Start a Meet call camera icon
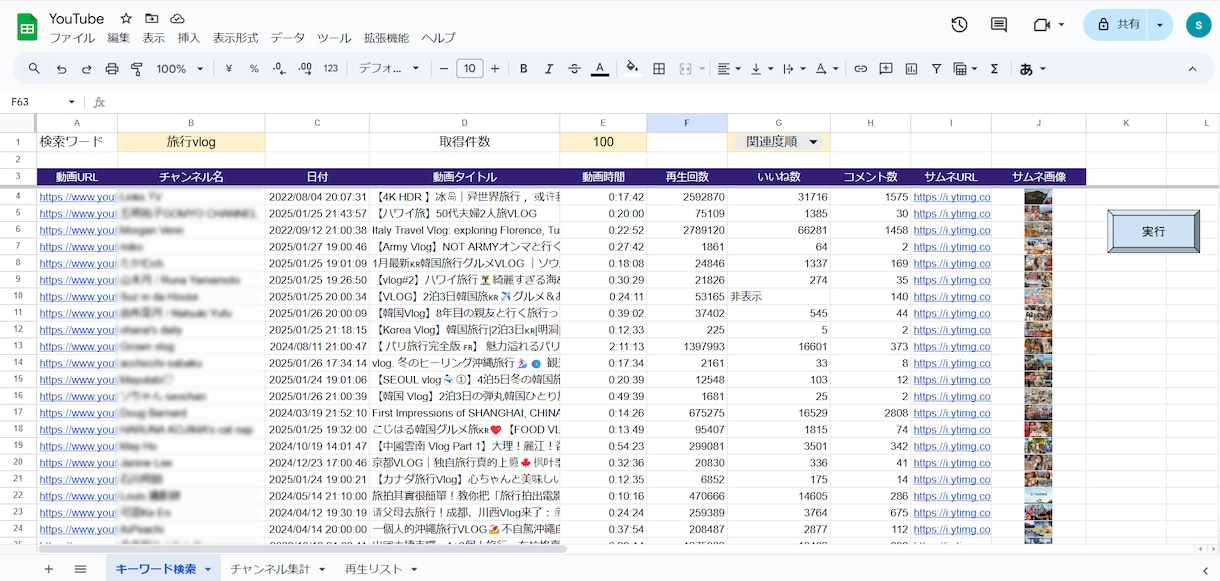Screen dimensions: 1220x581 (x=1042, y=25)
